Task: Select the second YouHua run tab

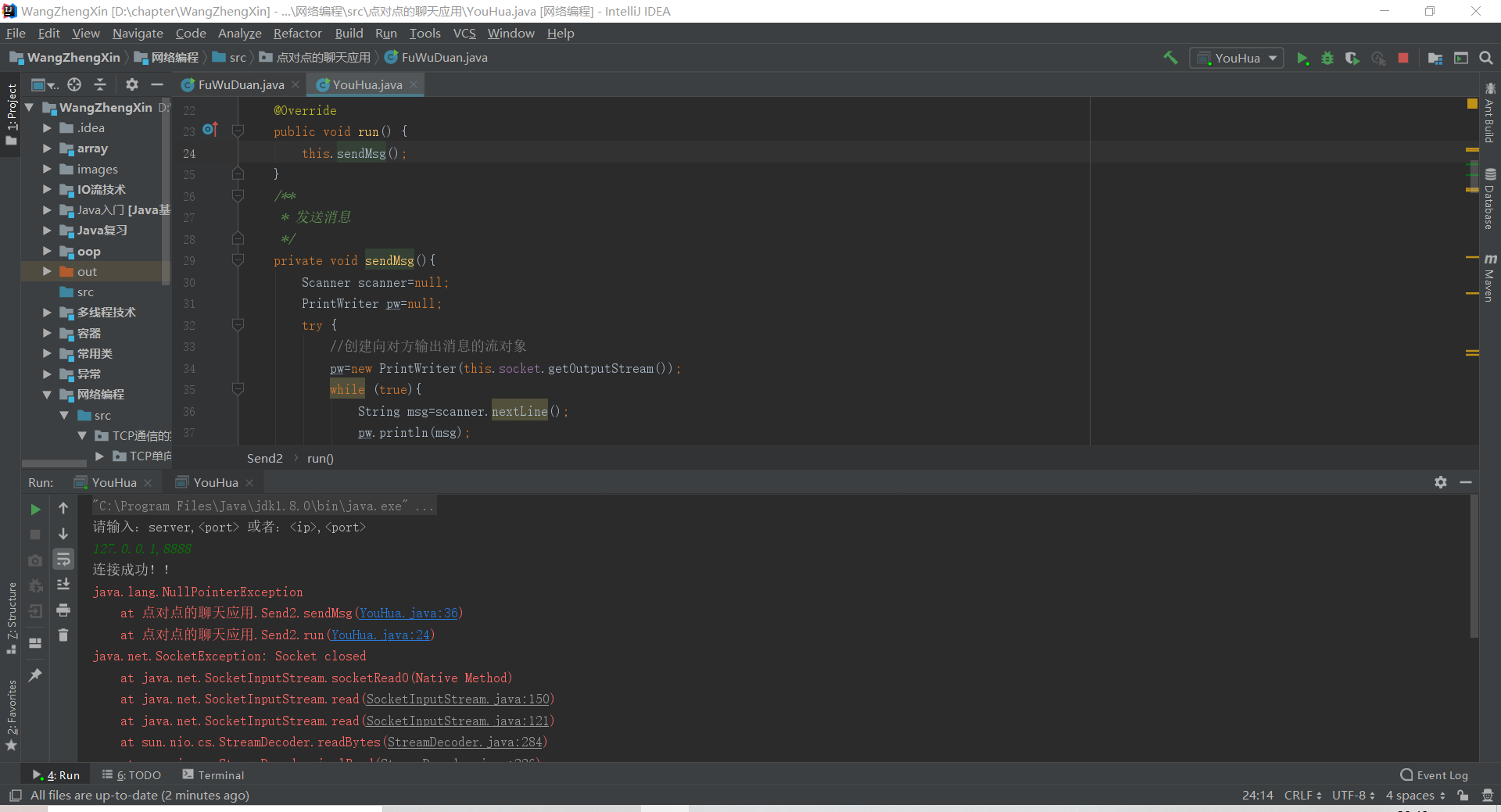Action: [x=215, y=483]
